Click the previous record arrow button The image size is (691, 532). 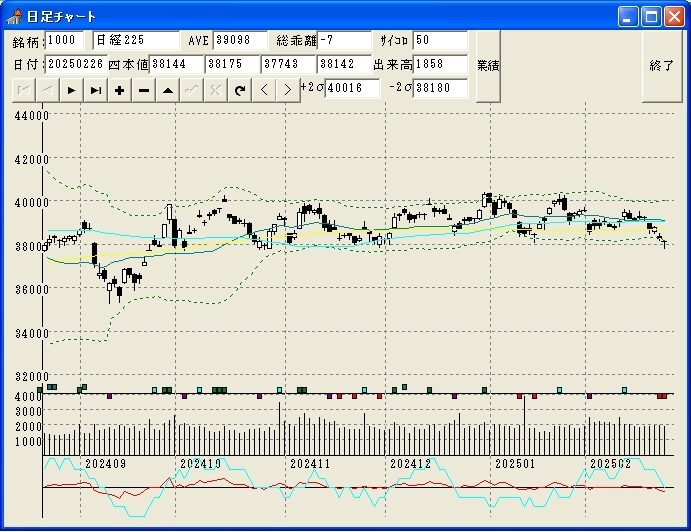[47, 90]
